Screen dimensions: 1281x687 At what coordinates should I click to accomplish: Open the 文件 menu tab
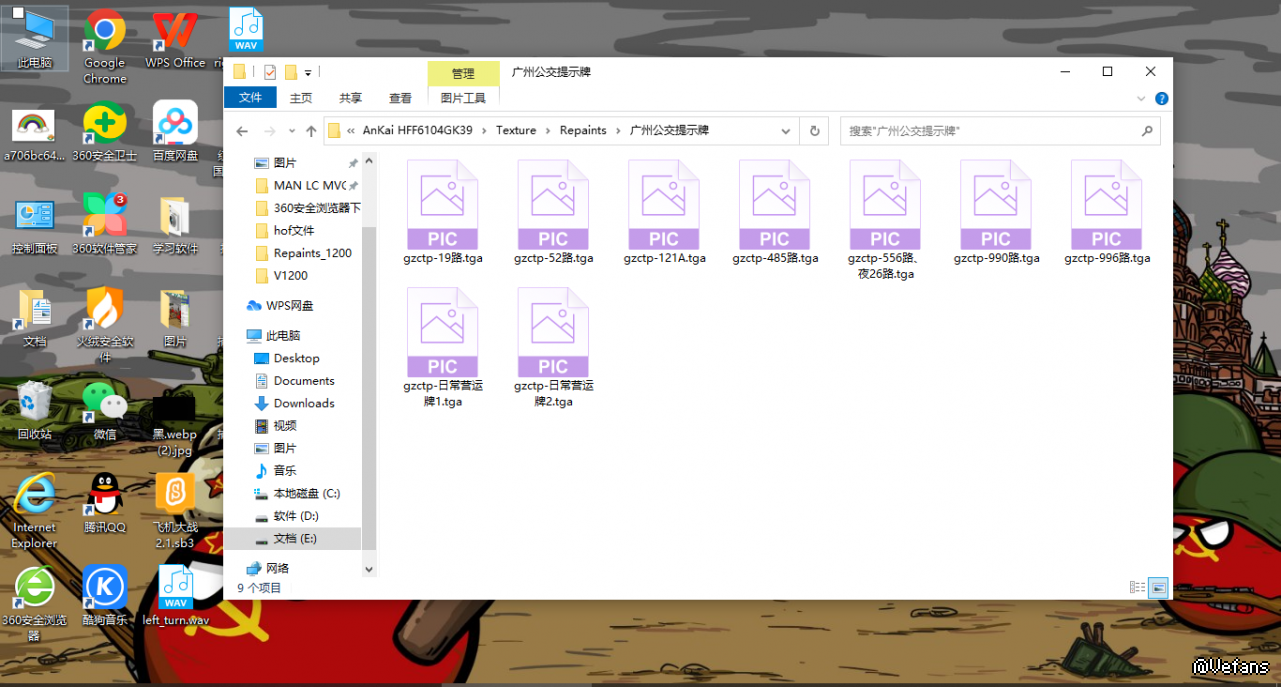tap(250, 98)
